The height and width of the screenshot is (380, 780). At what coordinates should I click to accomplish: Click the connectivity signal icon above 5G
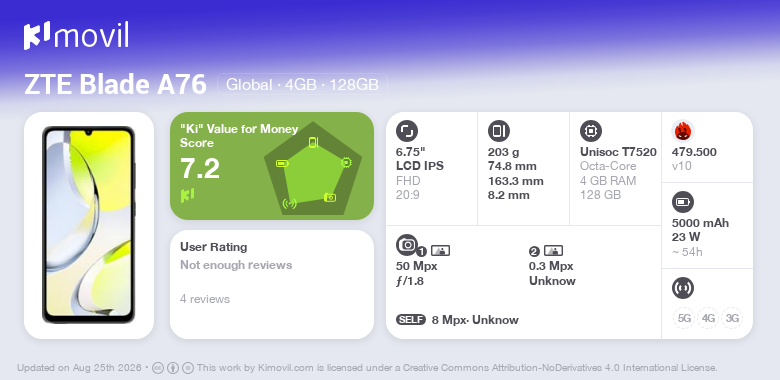click(682, 288)
